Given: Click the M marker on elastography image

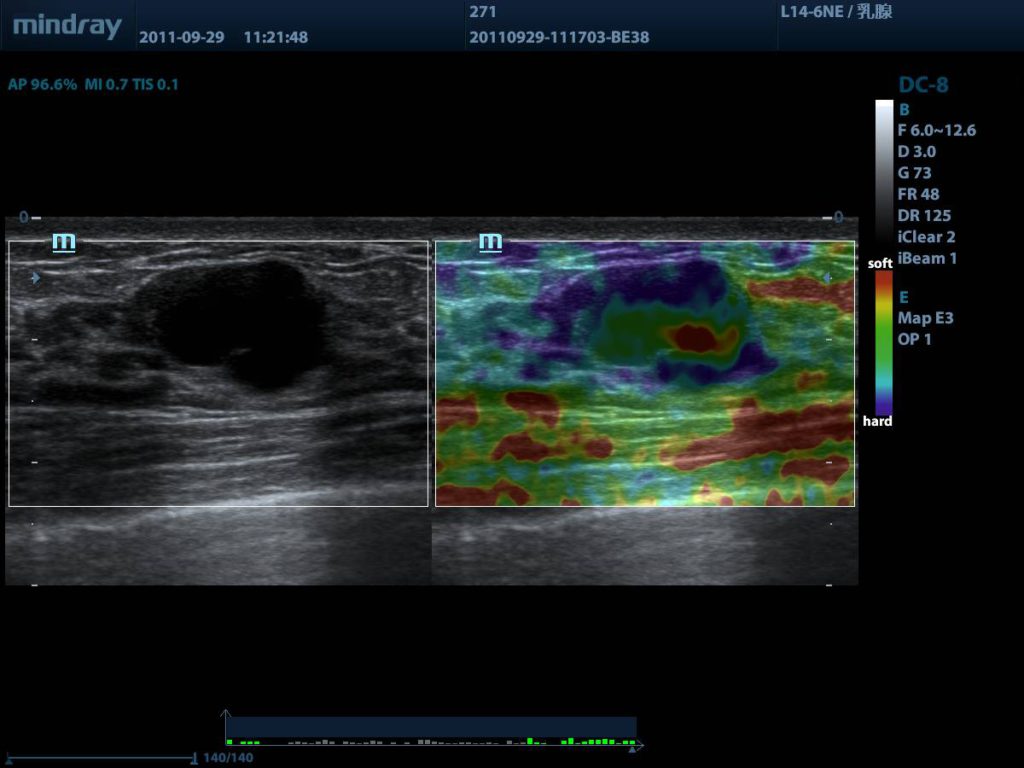Looking at the screenshot, I should pos(490,242).
